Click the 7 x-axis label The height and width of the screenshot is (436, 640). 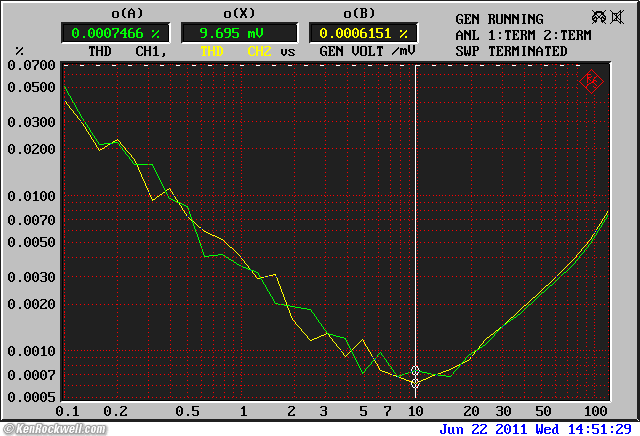pyautogui.click(x=387, y=411)
